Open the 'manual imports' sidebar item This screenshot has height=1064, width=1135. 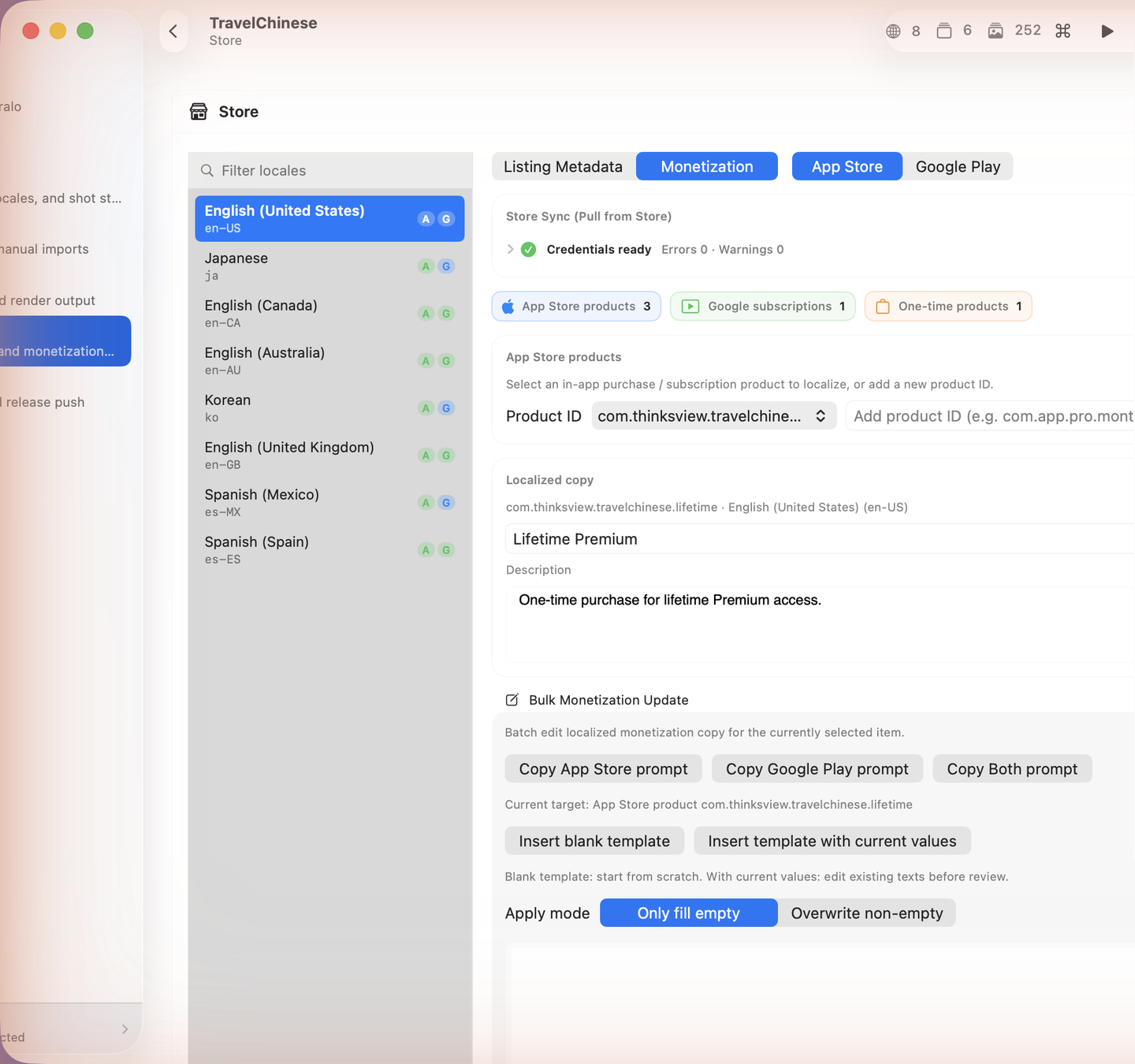pos(65,249)
